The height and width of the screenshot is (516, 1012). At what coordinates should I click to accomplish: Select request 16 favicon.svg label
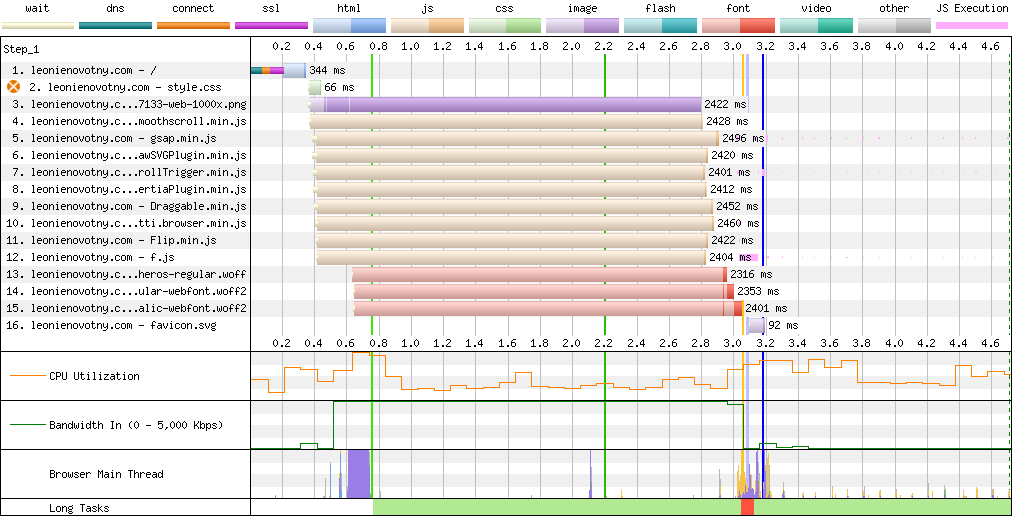(111, 325)
